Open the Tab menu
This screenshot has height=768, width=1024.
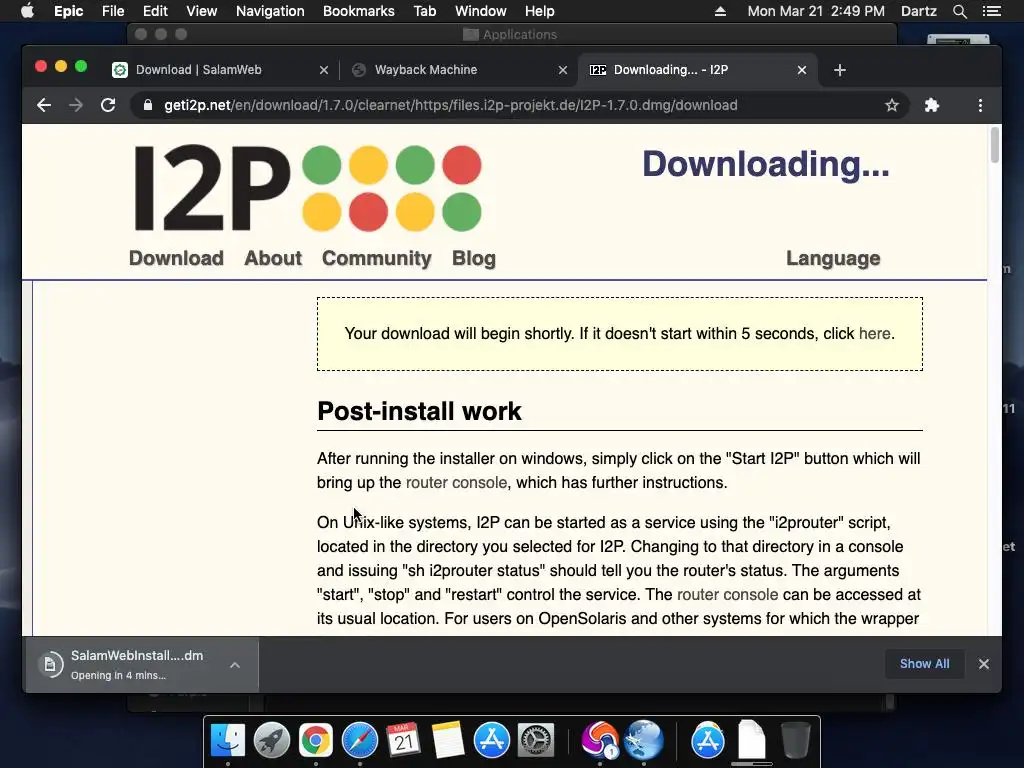(424, 11)
